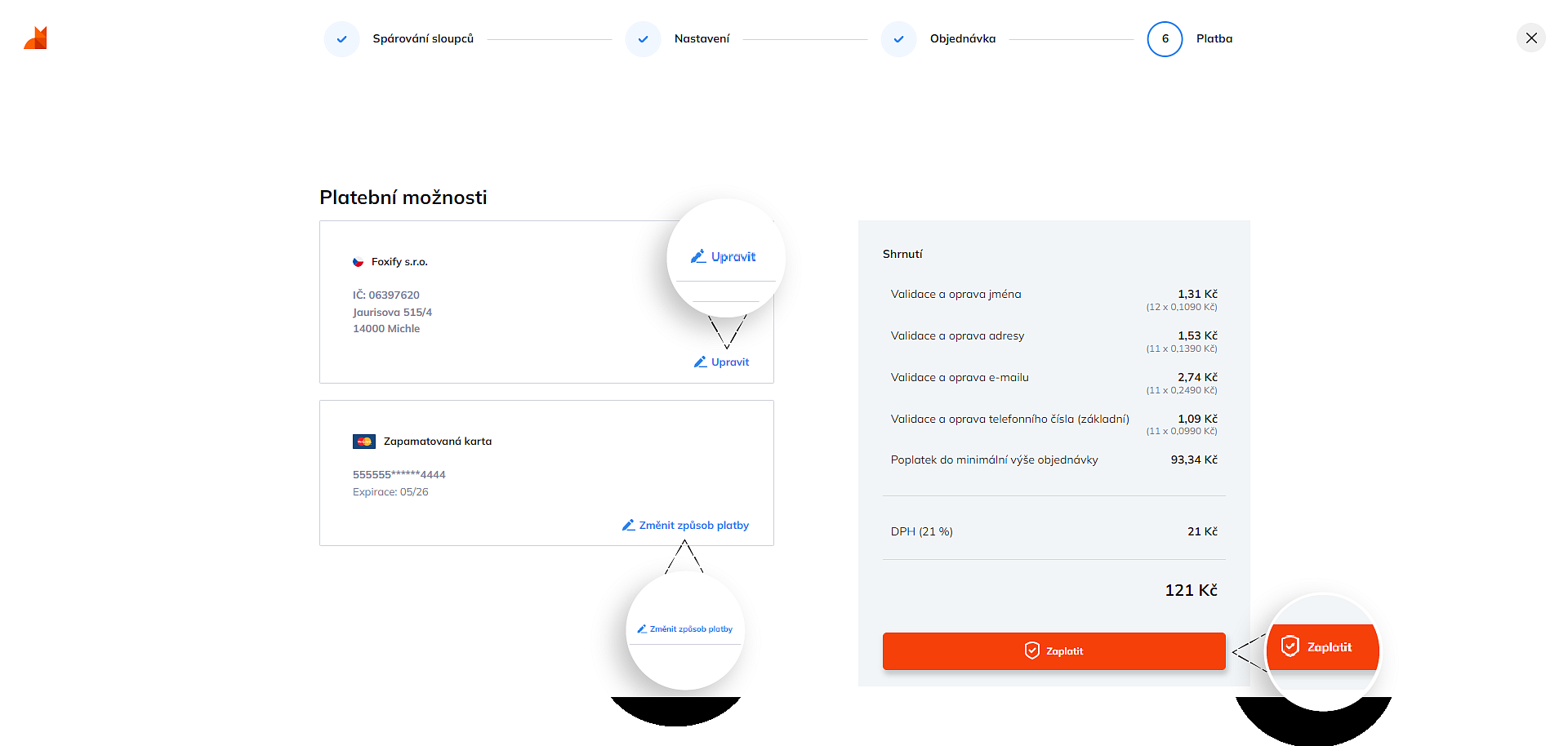Return to the Objednávka step
The width and height of the screenshot is (1568, 746).
pyautogui.click(x=962, y=38)
